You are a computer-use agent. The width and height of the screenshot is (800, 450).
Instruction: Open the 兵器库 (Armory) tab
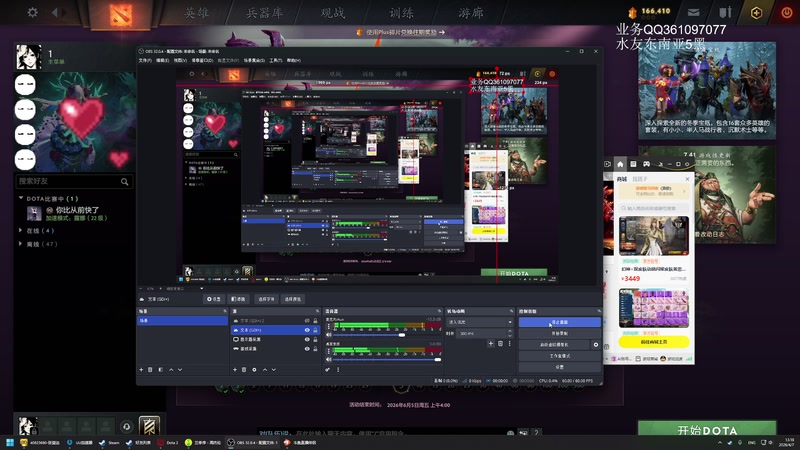tap(264, 13)
